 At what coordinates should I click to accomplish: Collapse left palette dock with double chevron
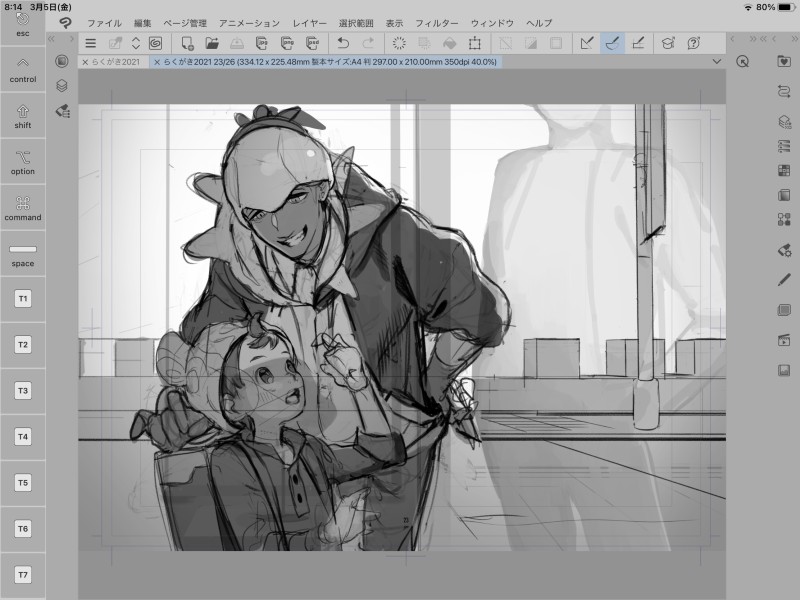pyautogui.click(x=51, y=39)
